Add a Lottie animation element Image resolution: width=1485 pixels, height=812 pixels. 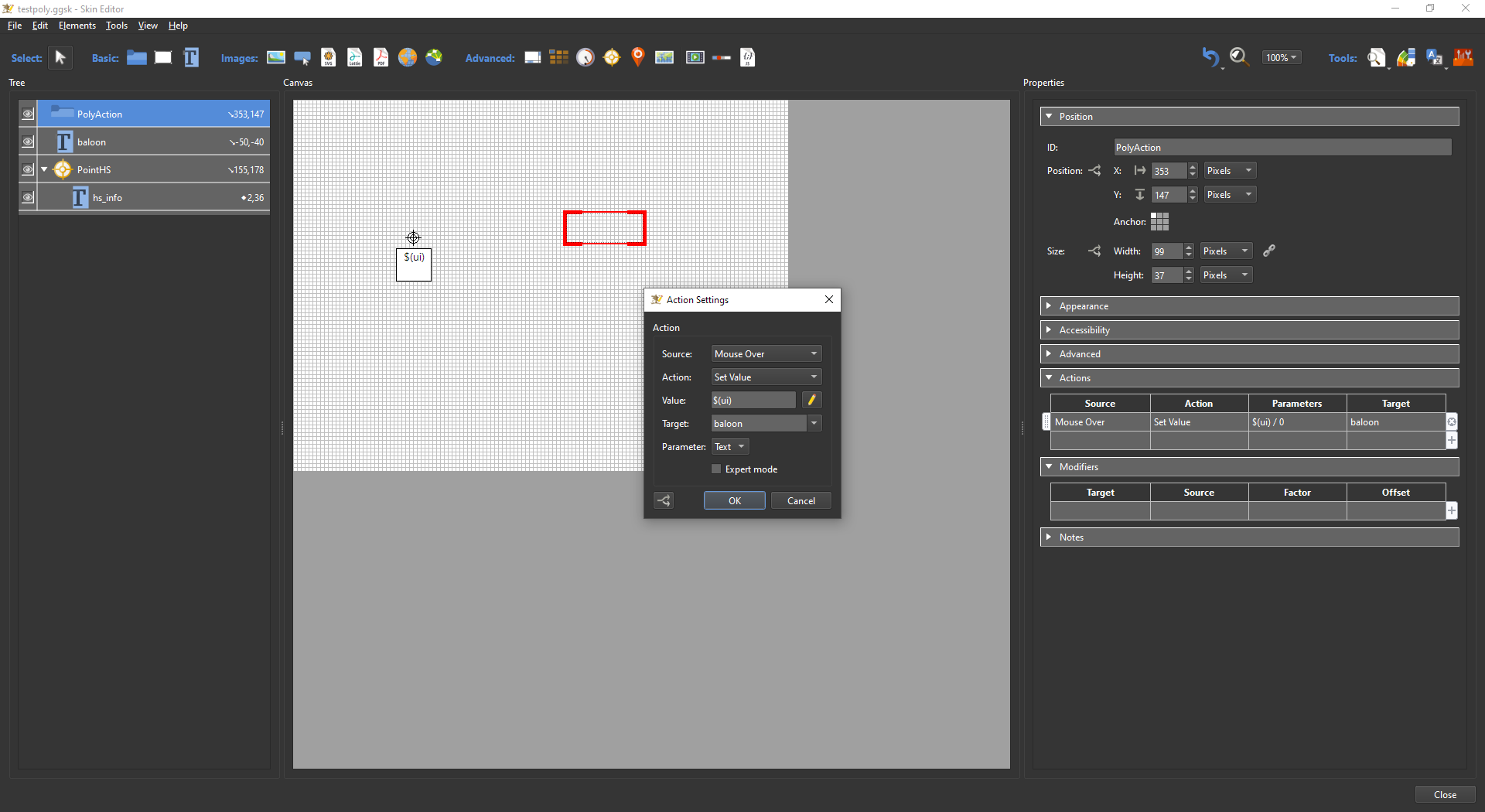355,57
